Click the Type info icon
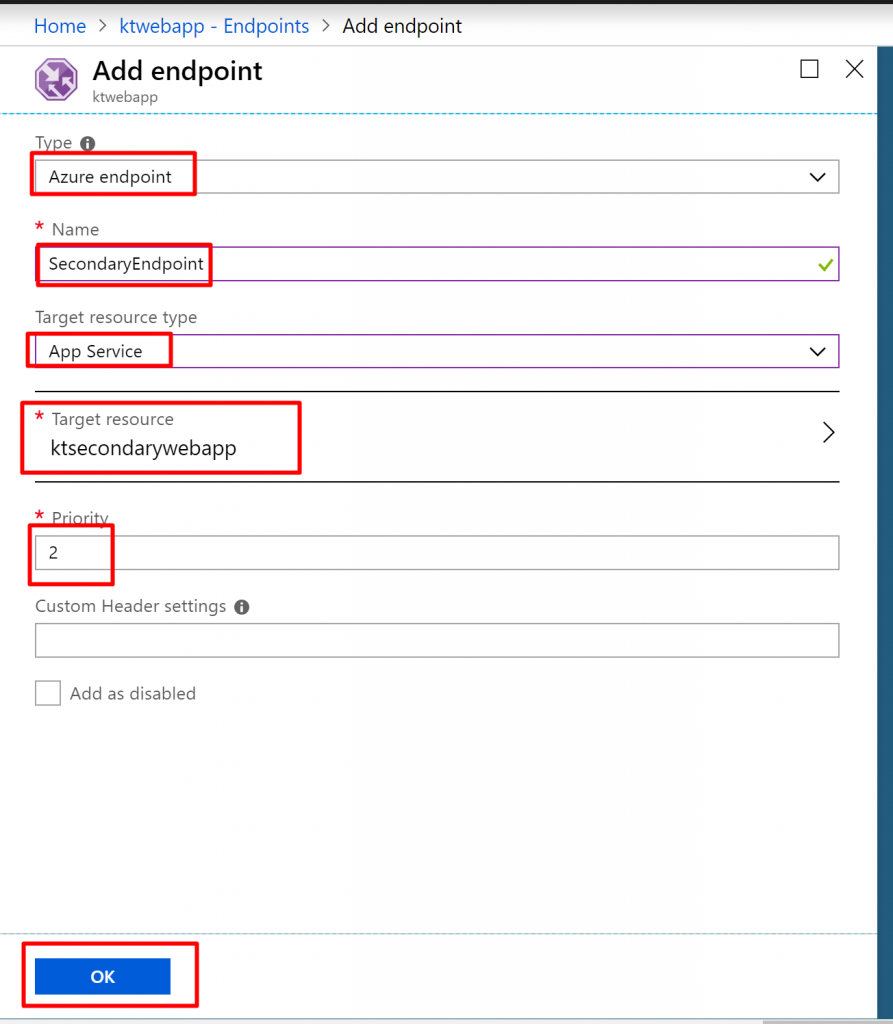893x1024 pixels. 88,143
